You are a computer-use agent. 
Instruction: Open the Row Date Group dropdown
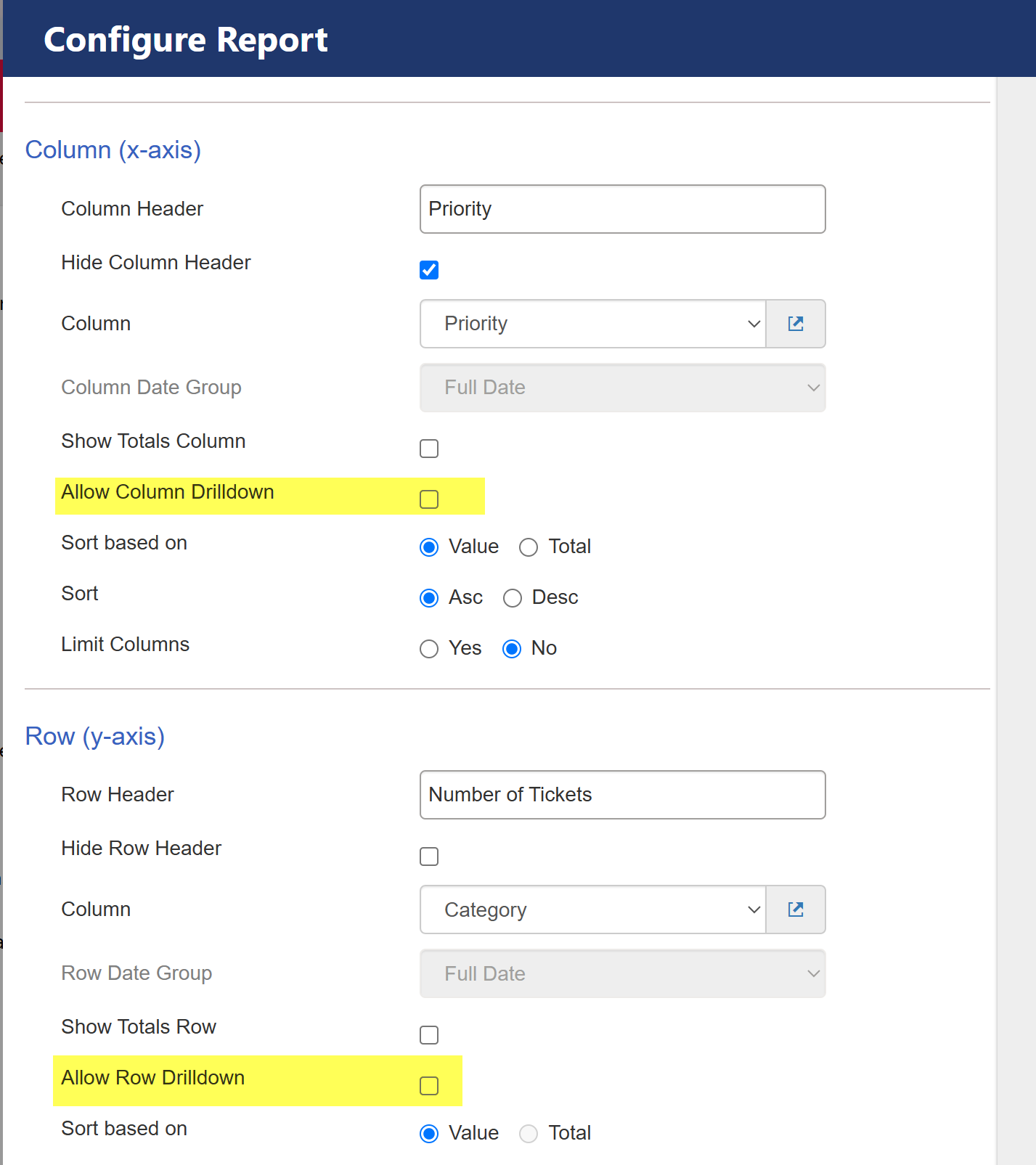[x=622, y=973]
